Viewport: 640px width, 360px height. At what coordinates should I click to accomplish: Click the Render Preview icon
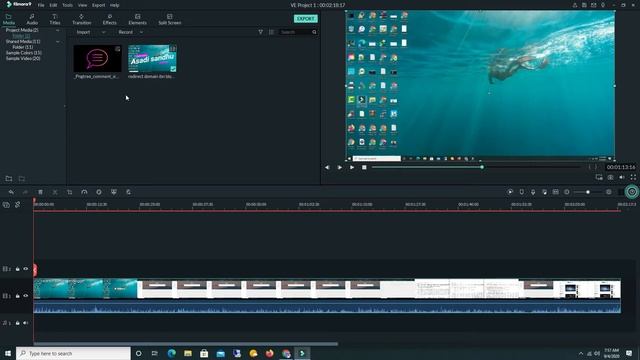click(x=510, y=192)
